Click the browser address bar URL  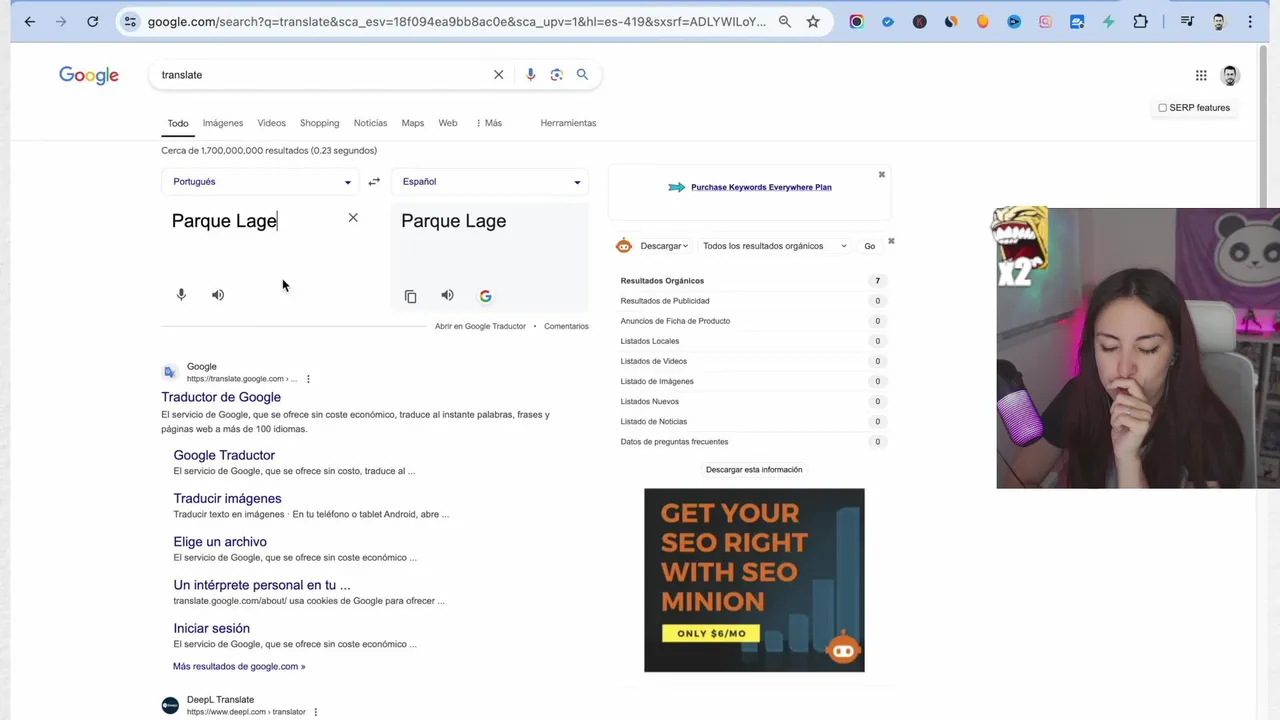(x=456, y=21)
